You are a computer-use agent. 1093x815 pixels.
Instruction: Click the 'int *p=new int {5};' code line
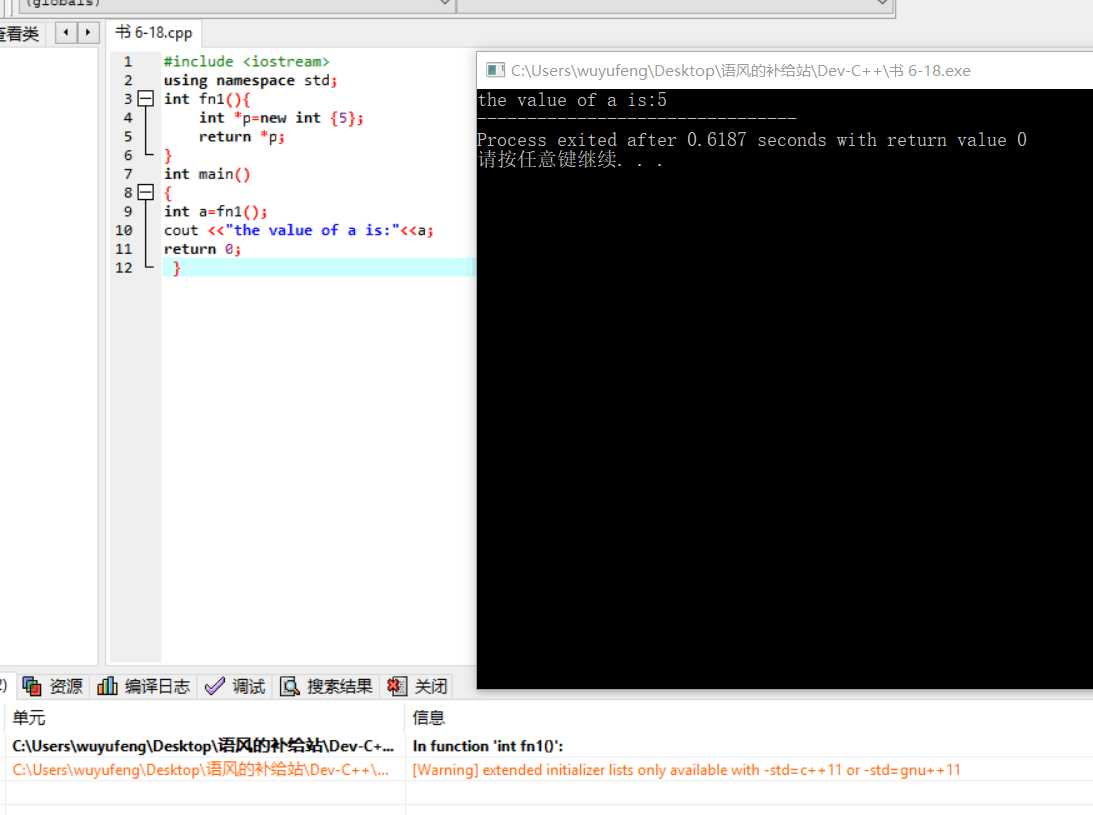281,118
